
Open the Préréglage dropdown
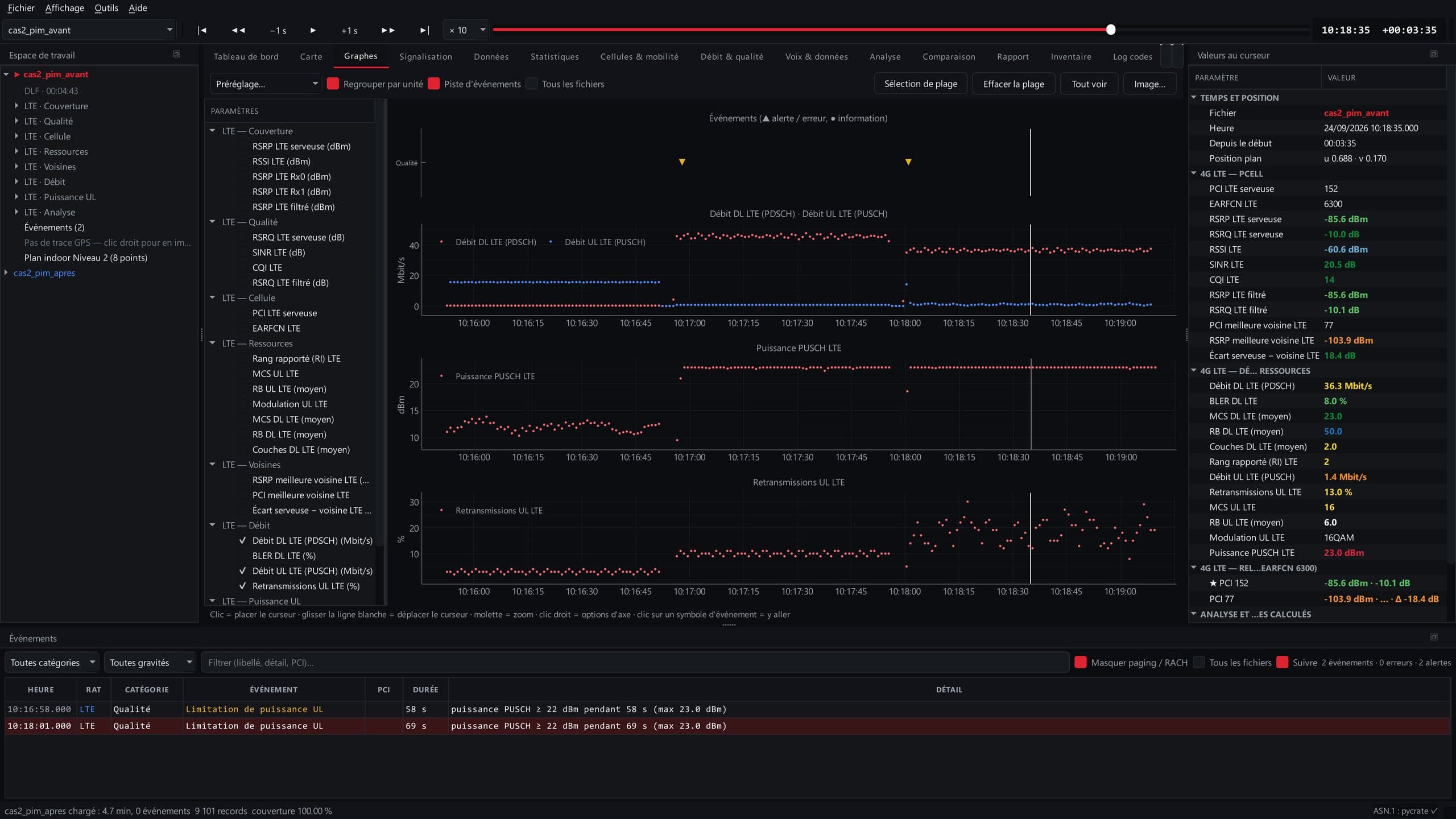266,84
